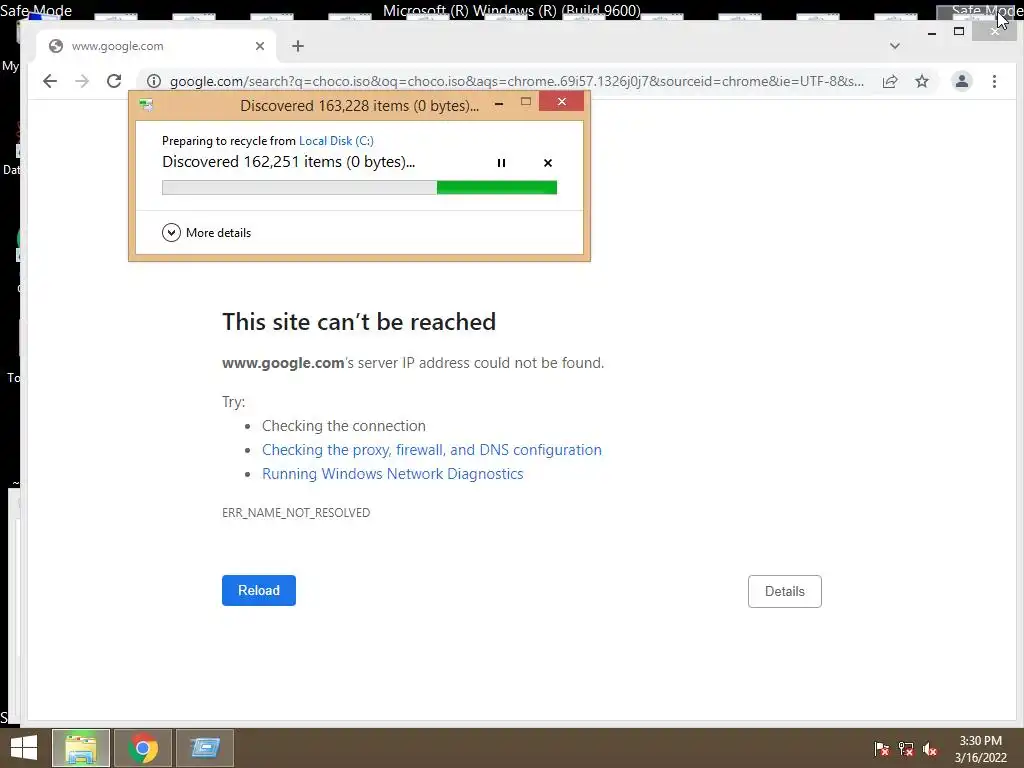
Task: Run Windows Network Diagnostics link
Action: (x=392, y=474)
